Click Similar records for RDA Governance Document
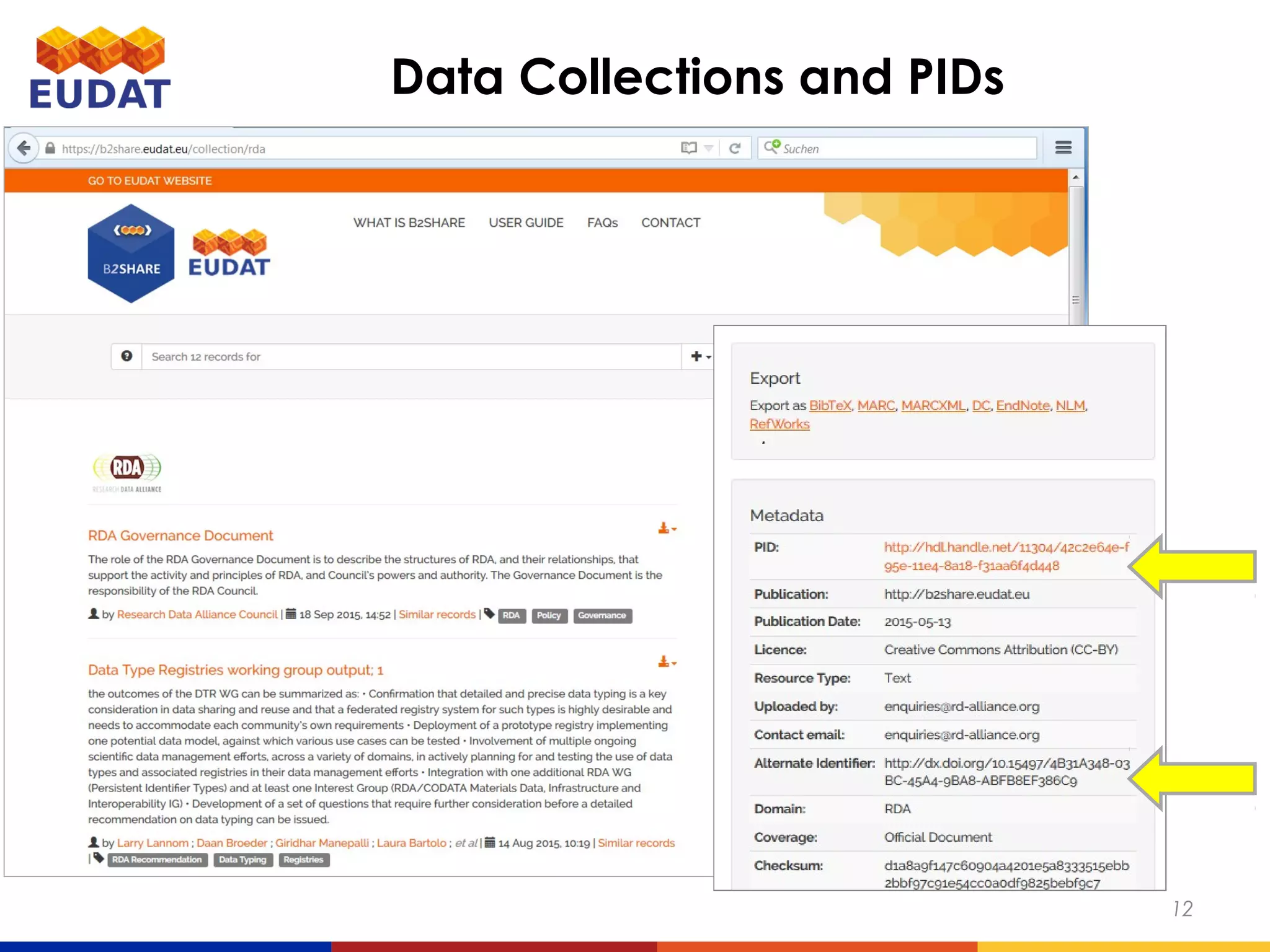This screenshot has width=1270, height=952. (x=437, y=614)
